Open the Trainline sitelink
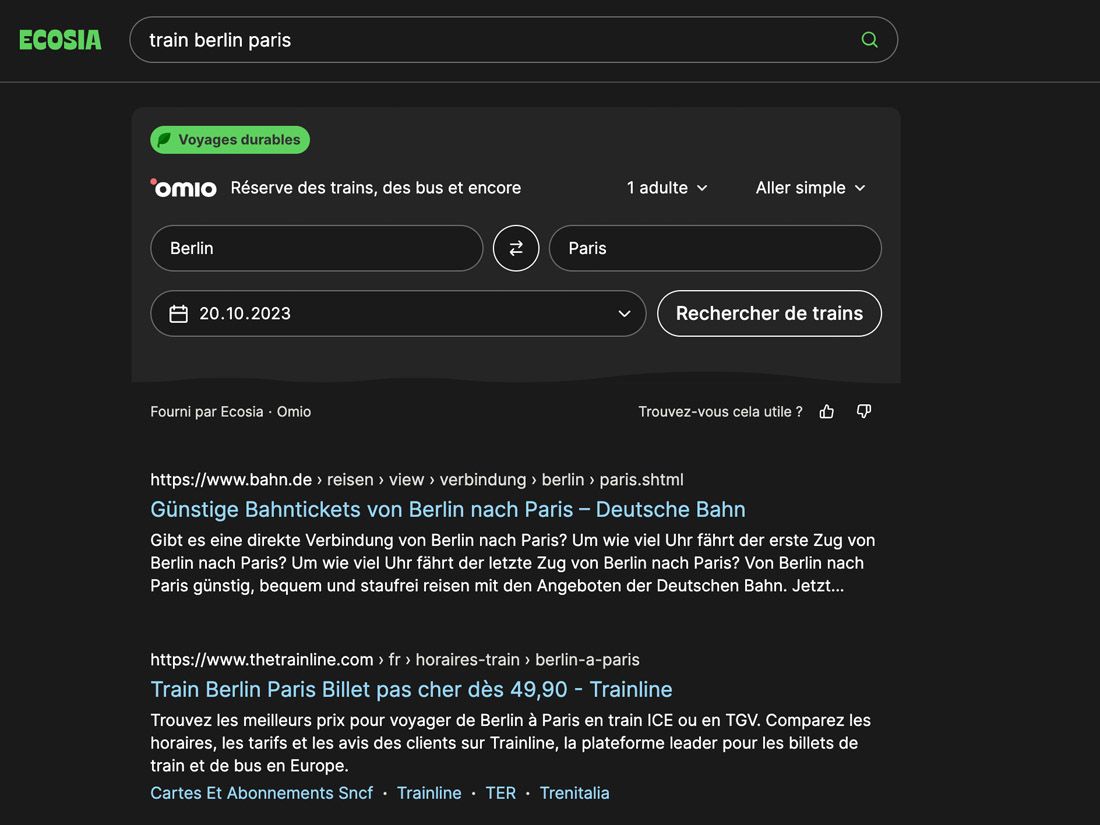Screen dimensions: 1100x825 (x=429, y=793)
